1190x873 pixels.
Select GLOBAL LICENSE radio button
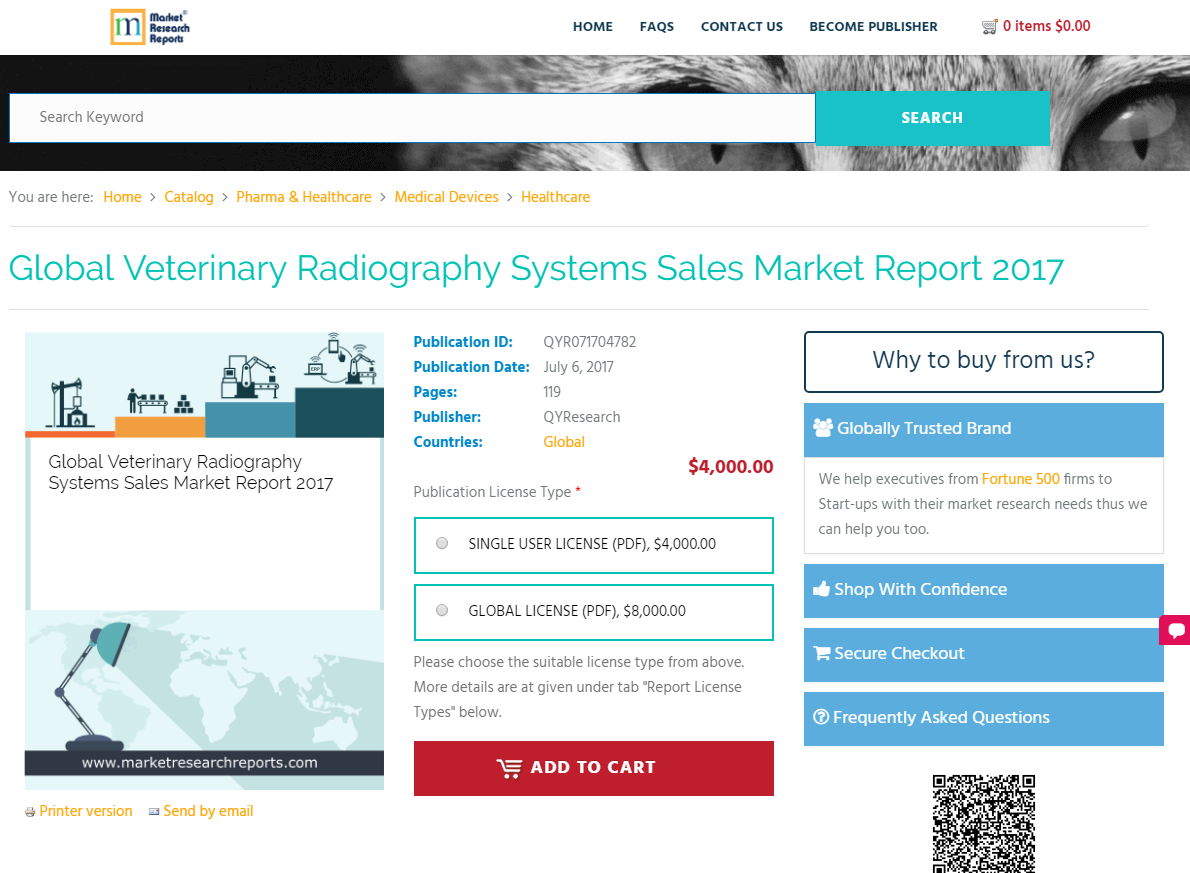tap(441, 609)
